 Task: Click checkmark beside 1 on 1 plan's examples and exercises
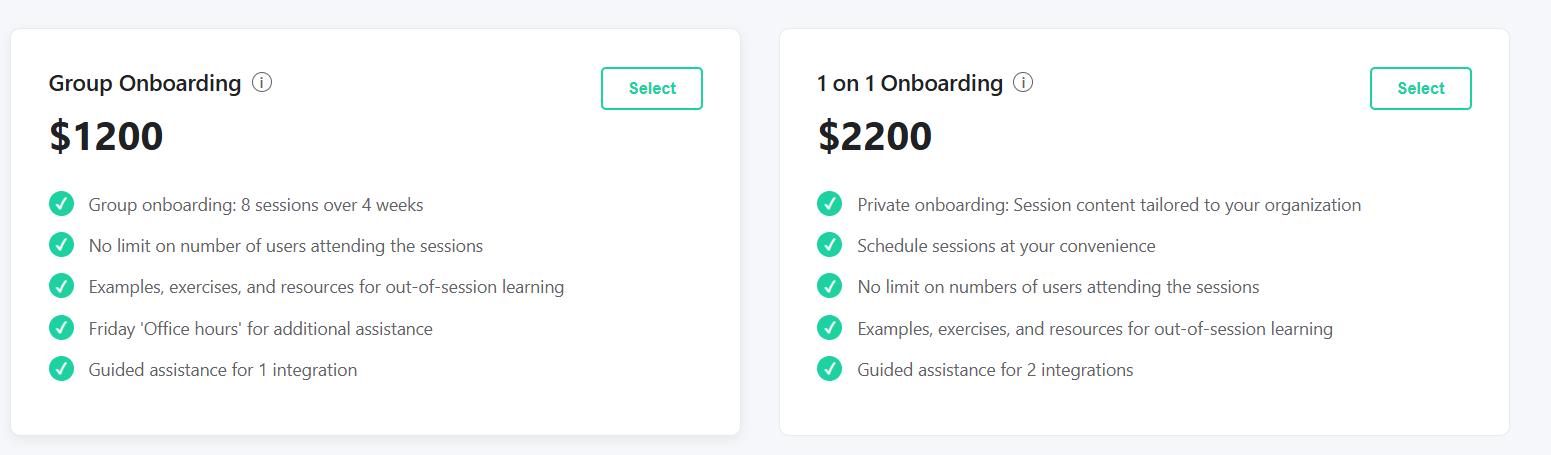[x=830, y=328]
